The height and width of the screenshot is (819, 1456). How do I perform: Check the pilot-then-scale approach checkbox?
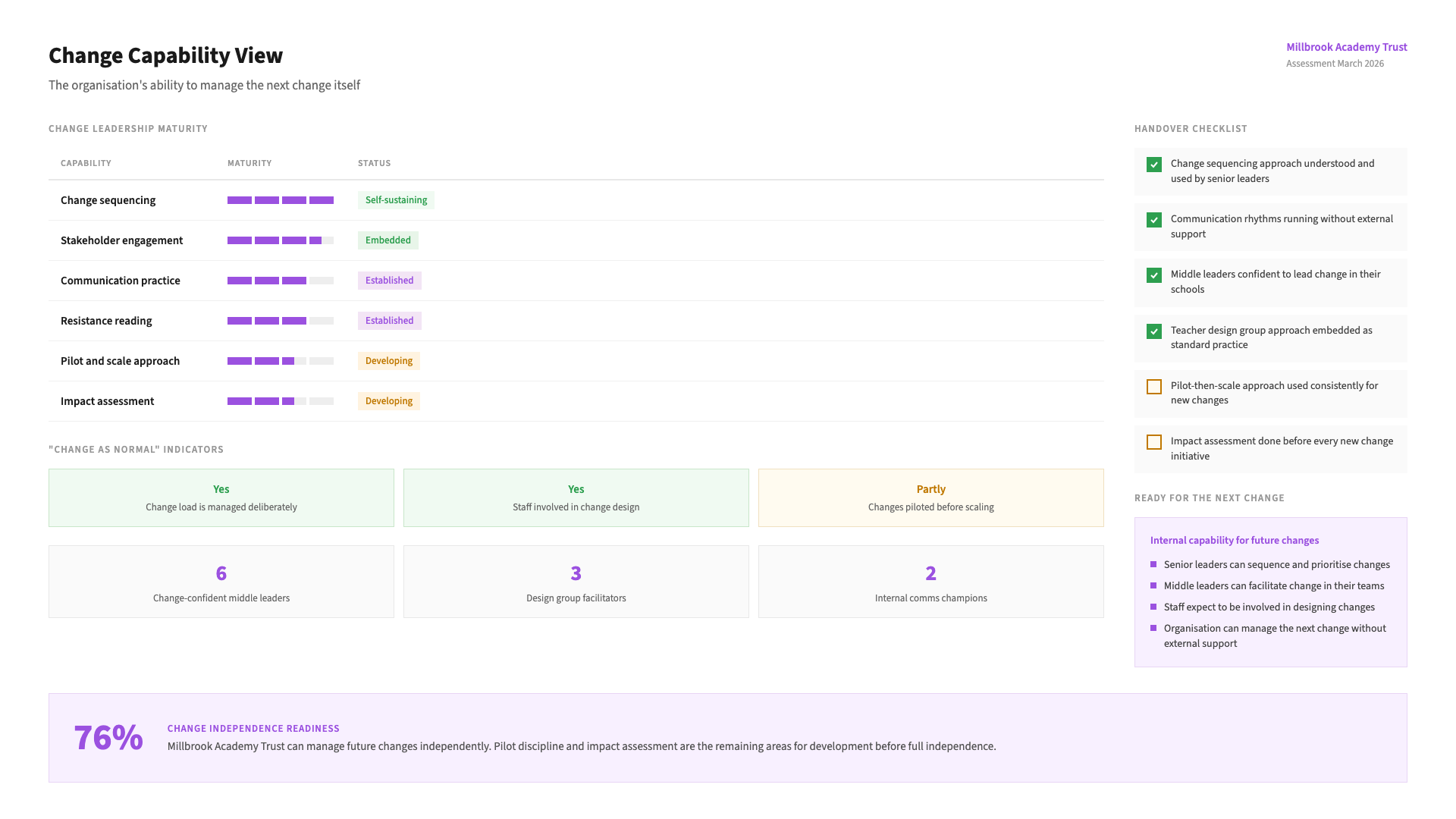(1153, 387)
